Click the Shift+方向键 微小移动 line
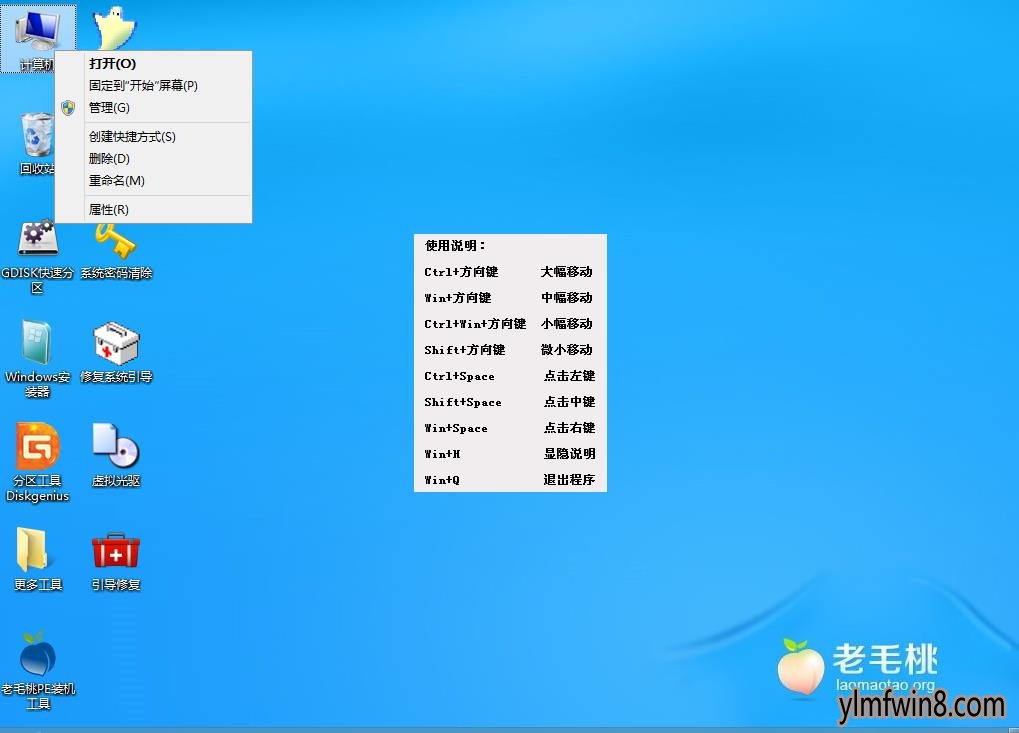1019x733 pixels. [x=509, y=350]
